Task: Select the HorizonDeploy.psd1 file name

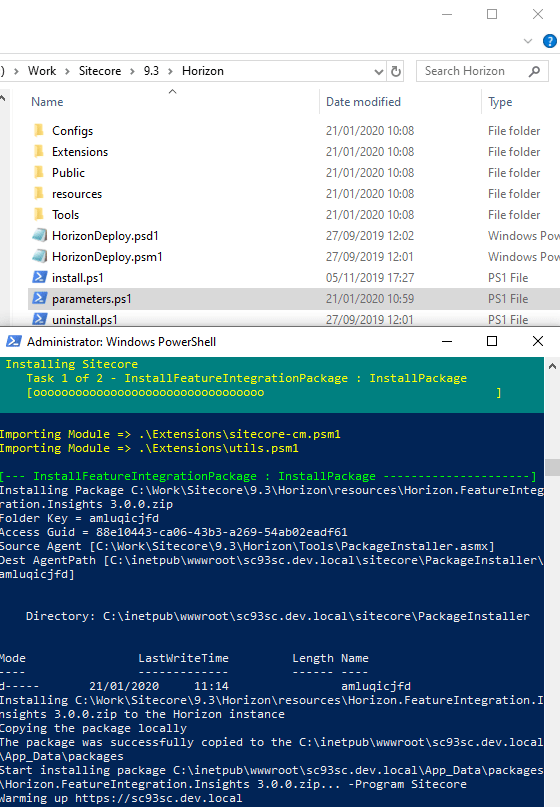Action: tap(105, 236)
